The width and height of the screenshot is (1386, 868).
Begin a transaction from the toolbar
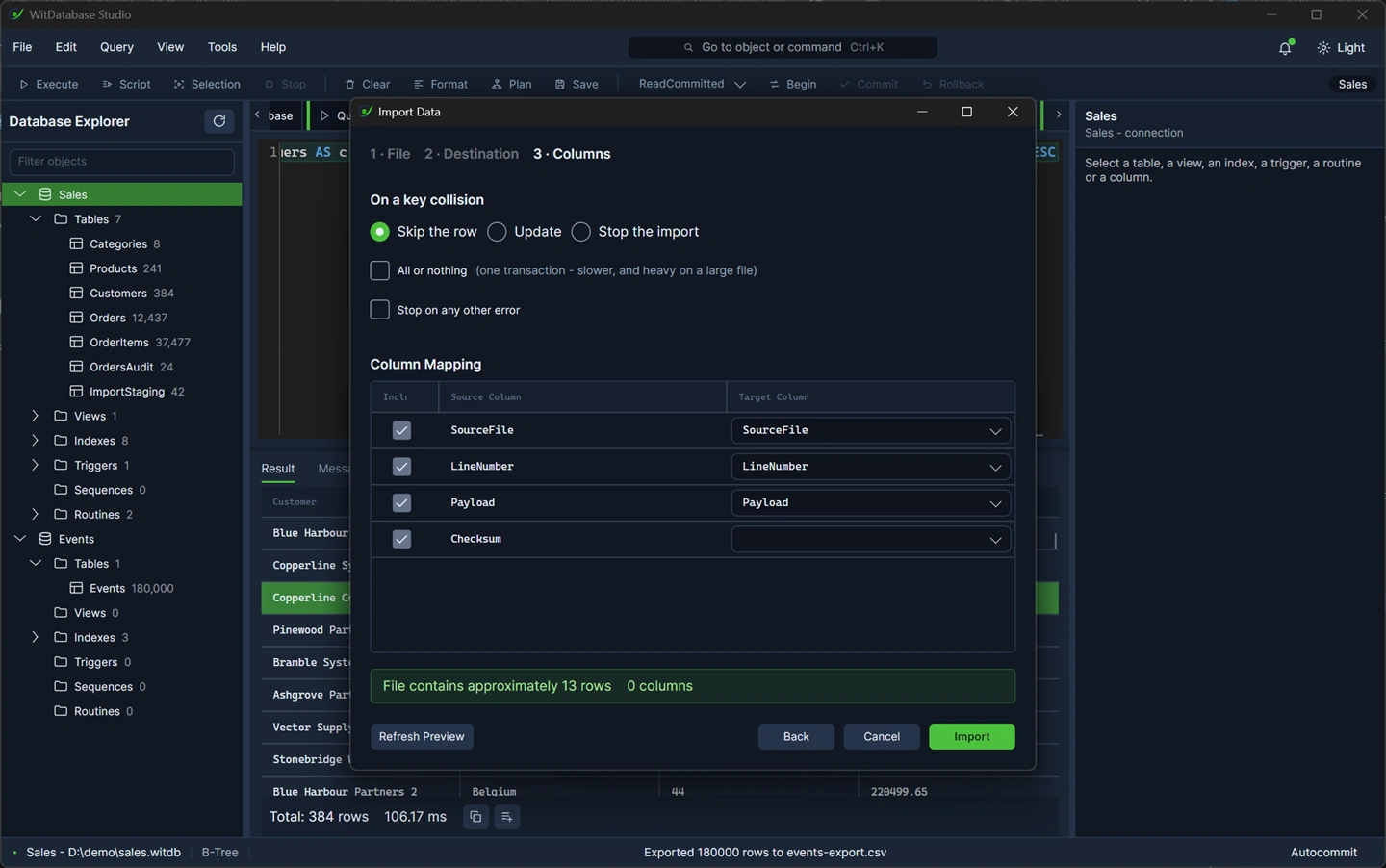click(x=793, y=84)
